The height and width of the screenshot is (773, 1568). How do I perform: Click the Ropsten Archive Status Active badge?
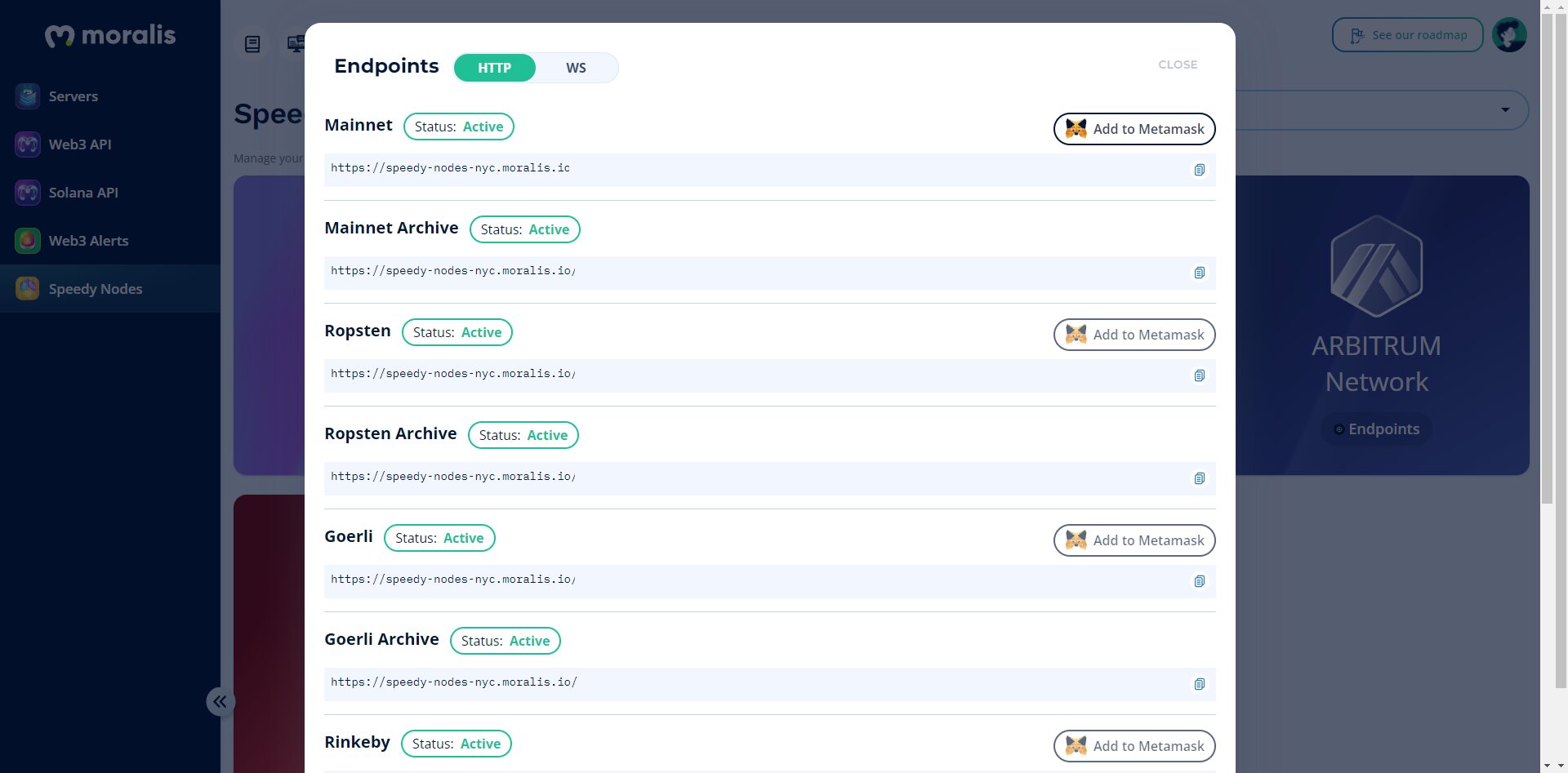point(523,435)
